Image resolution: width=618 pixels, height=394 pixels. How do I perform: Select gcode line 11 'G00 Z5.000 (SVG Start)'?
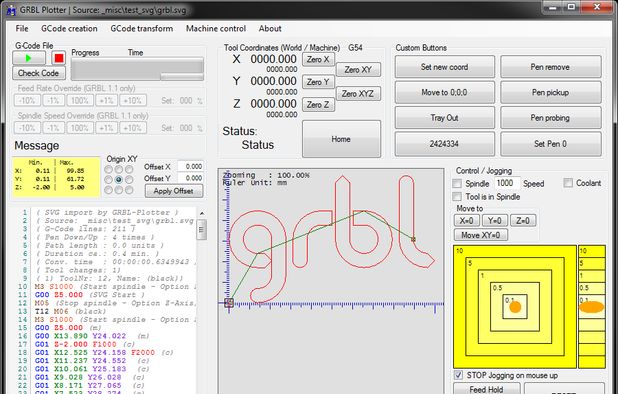pyautogui.click(x=90, y=295)
